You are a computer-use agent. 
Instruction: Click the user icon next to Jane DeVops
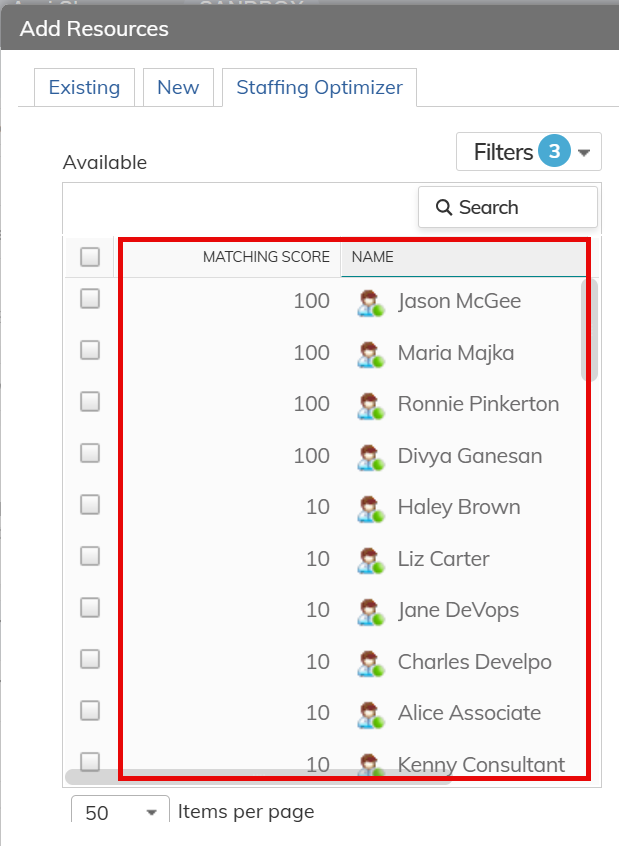coord(371,611)
